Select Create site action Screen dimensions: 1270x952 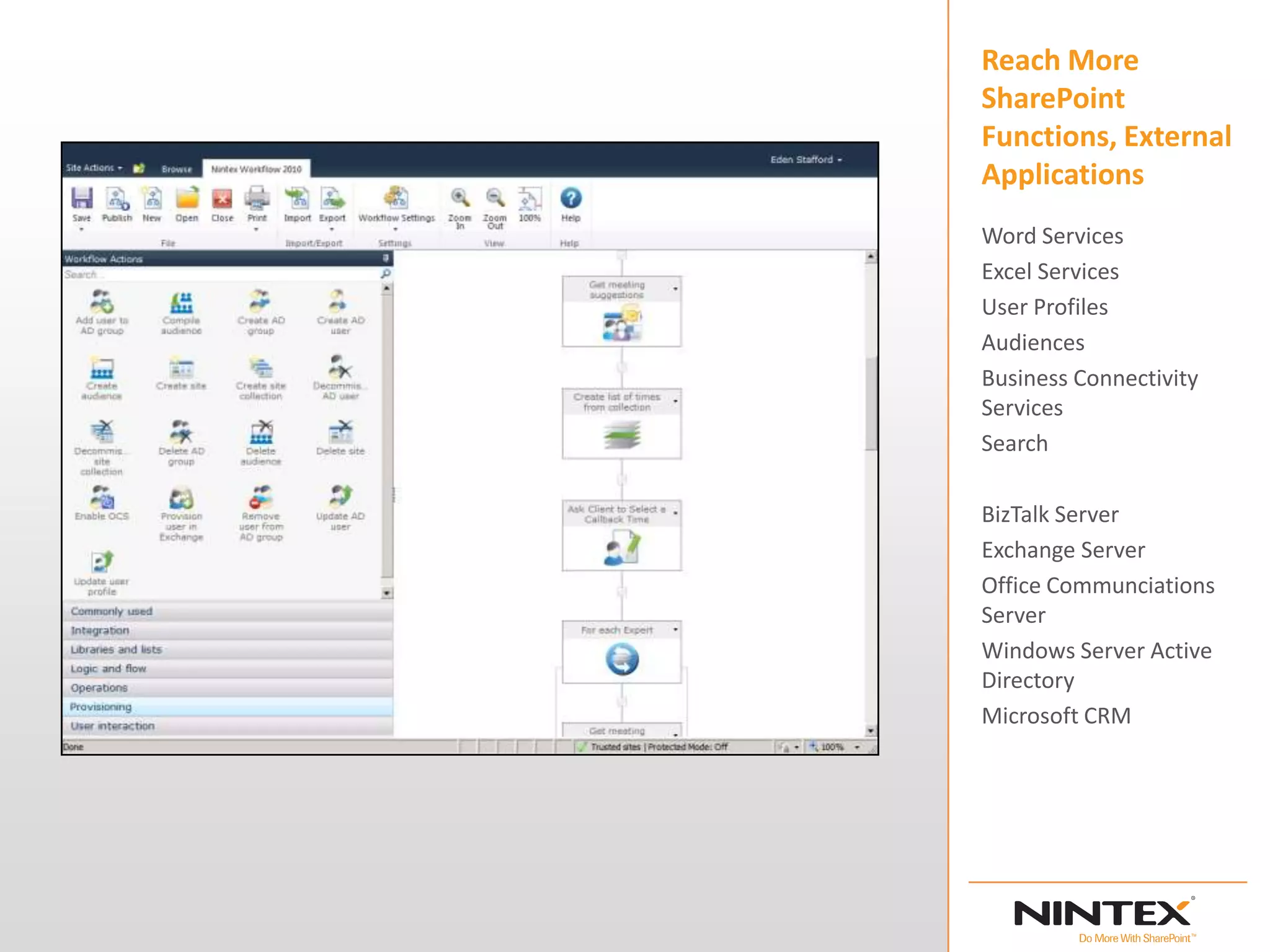pyautogui.click(x=181, y=373)
